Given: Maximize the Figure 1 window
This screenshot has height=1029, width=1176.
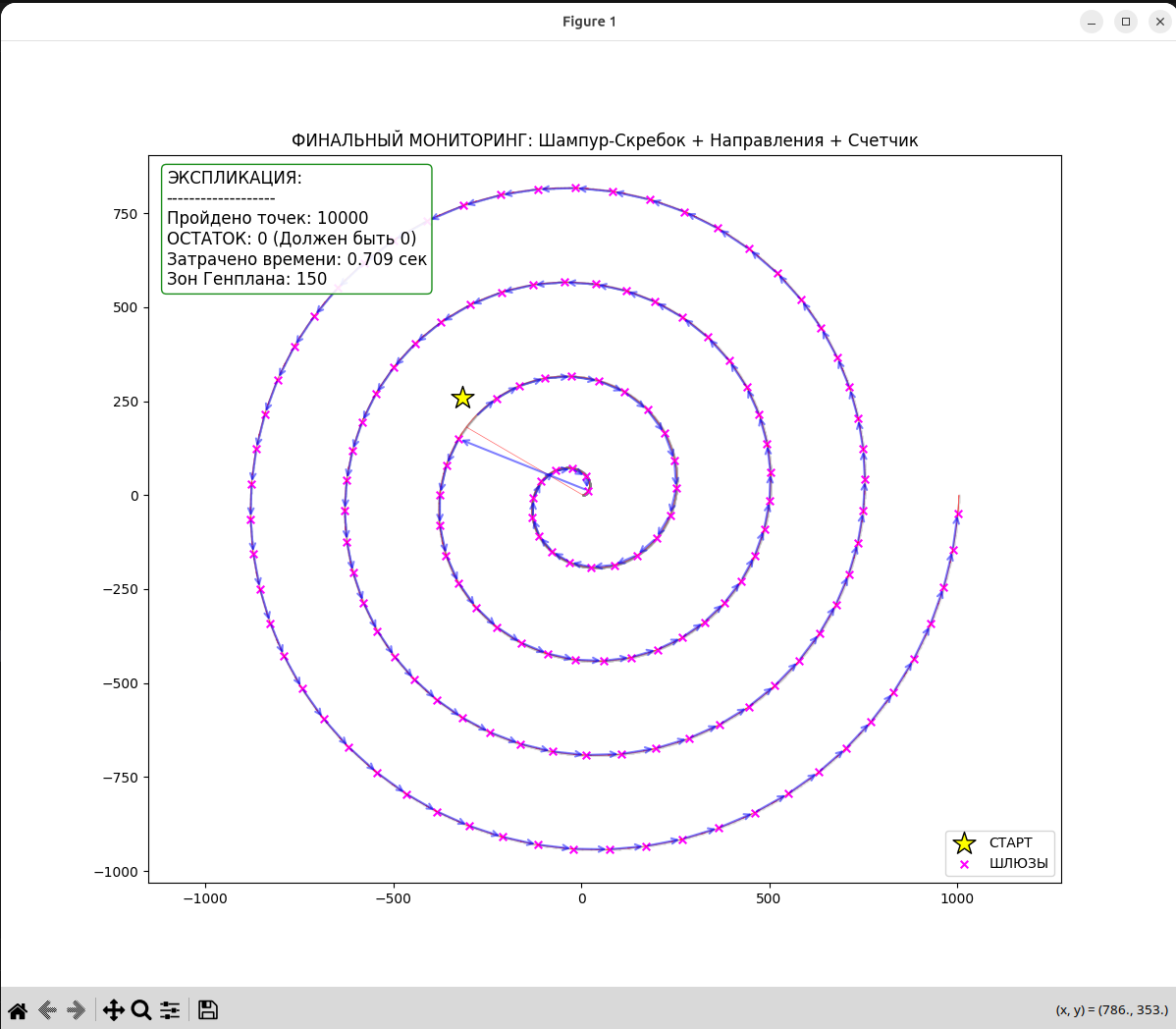Looking at the screenshot, I should (1126, 22).
